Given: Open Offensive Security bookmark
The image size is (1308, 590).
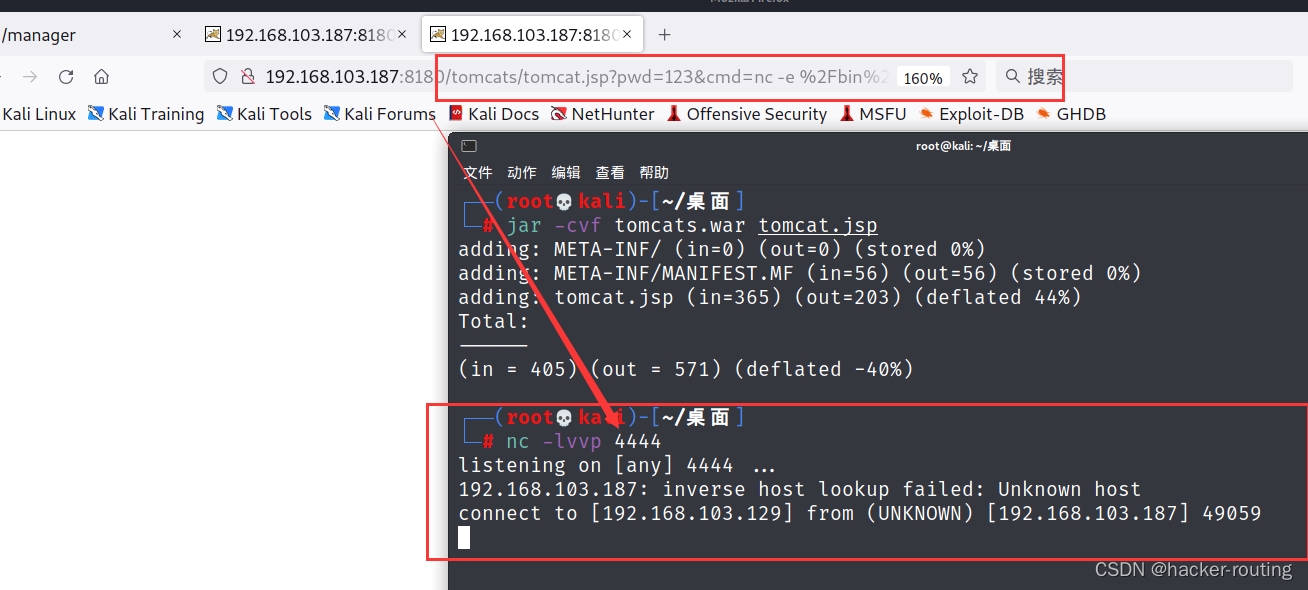Looking at the screenshot, I should coord(746,114).
